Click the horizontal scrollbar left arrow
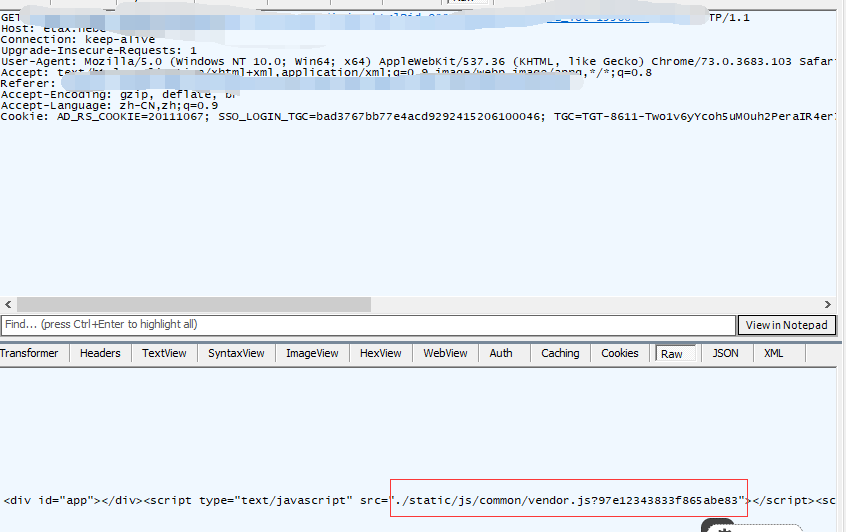This screenshot has height=532, width=846. pyautogui.click(x=8, y=305)
